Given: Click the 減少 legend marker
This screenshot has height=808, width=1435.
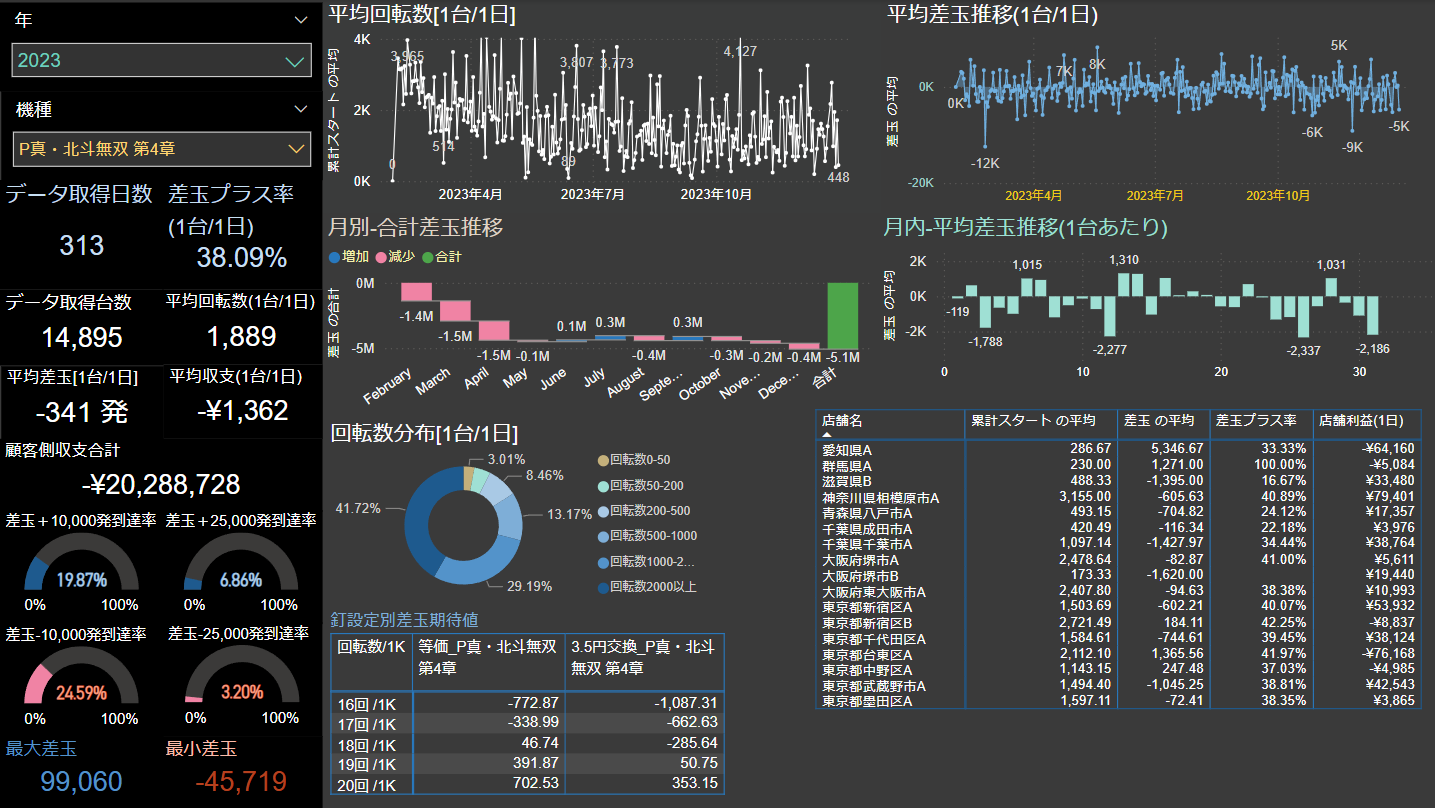Looking at the screenshot, I should (x=380, y=257).
